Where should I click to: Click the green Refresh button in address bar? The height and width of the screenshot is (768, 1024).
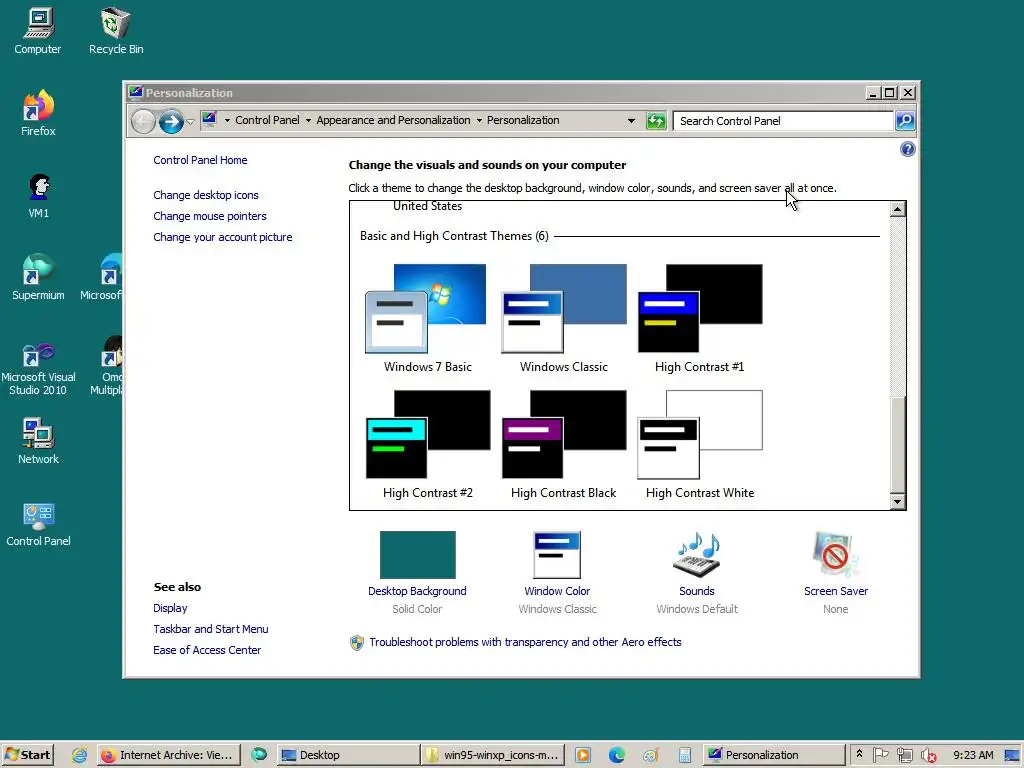pos(656,121)
